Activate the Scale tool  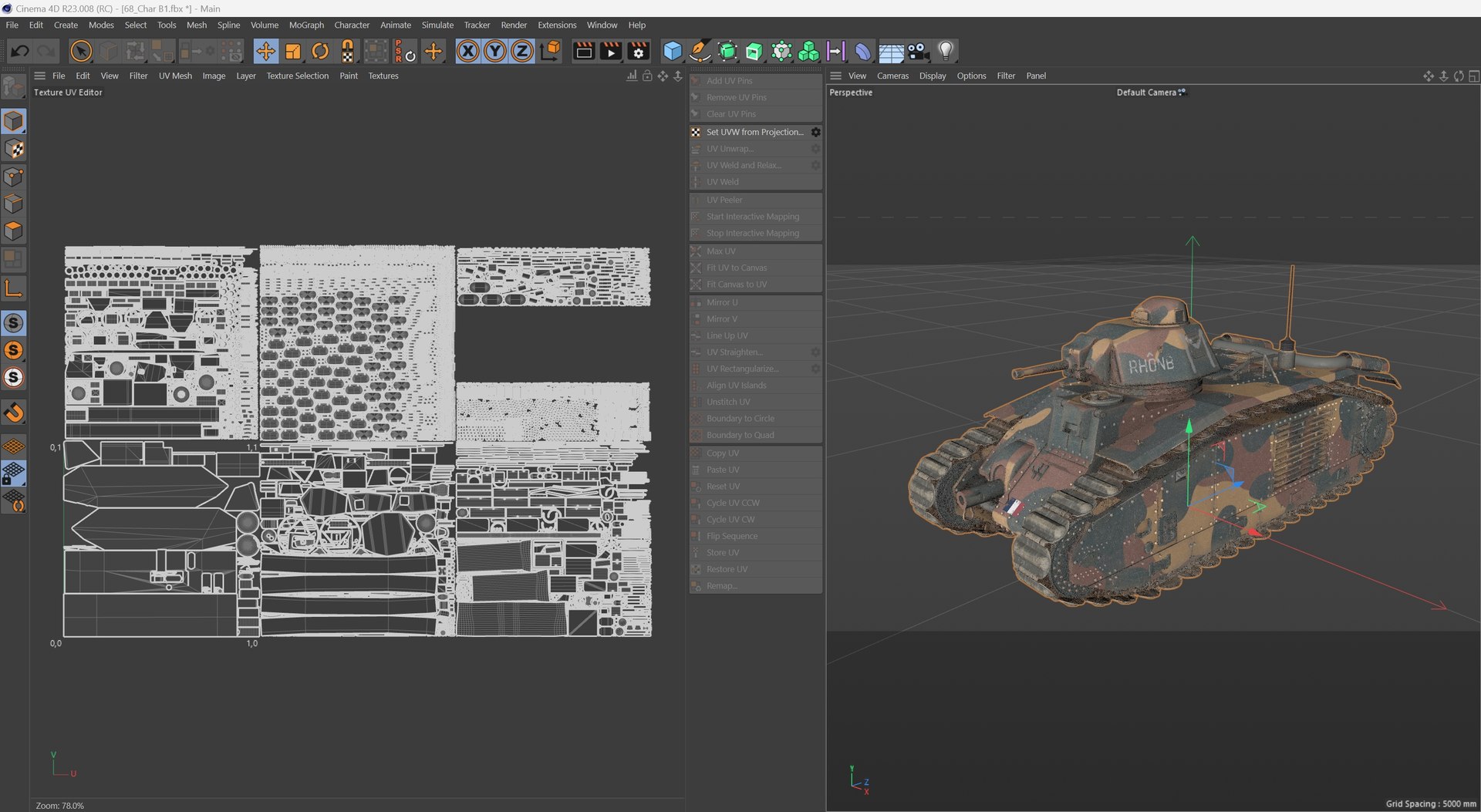pyautogui.click(x=293, y=52)
